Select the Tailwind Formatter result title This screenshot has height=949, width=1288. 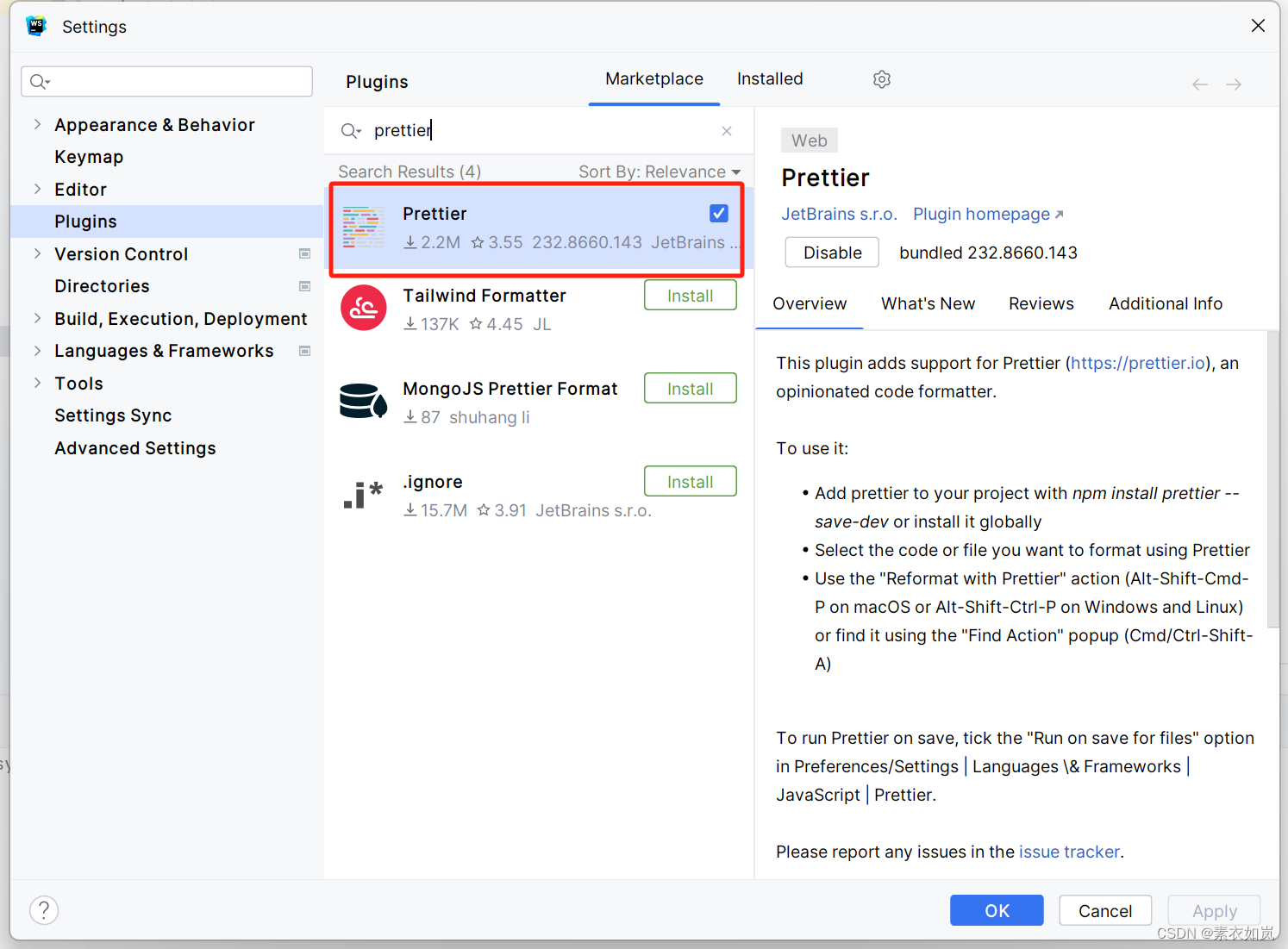[x=484, y=296]
